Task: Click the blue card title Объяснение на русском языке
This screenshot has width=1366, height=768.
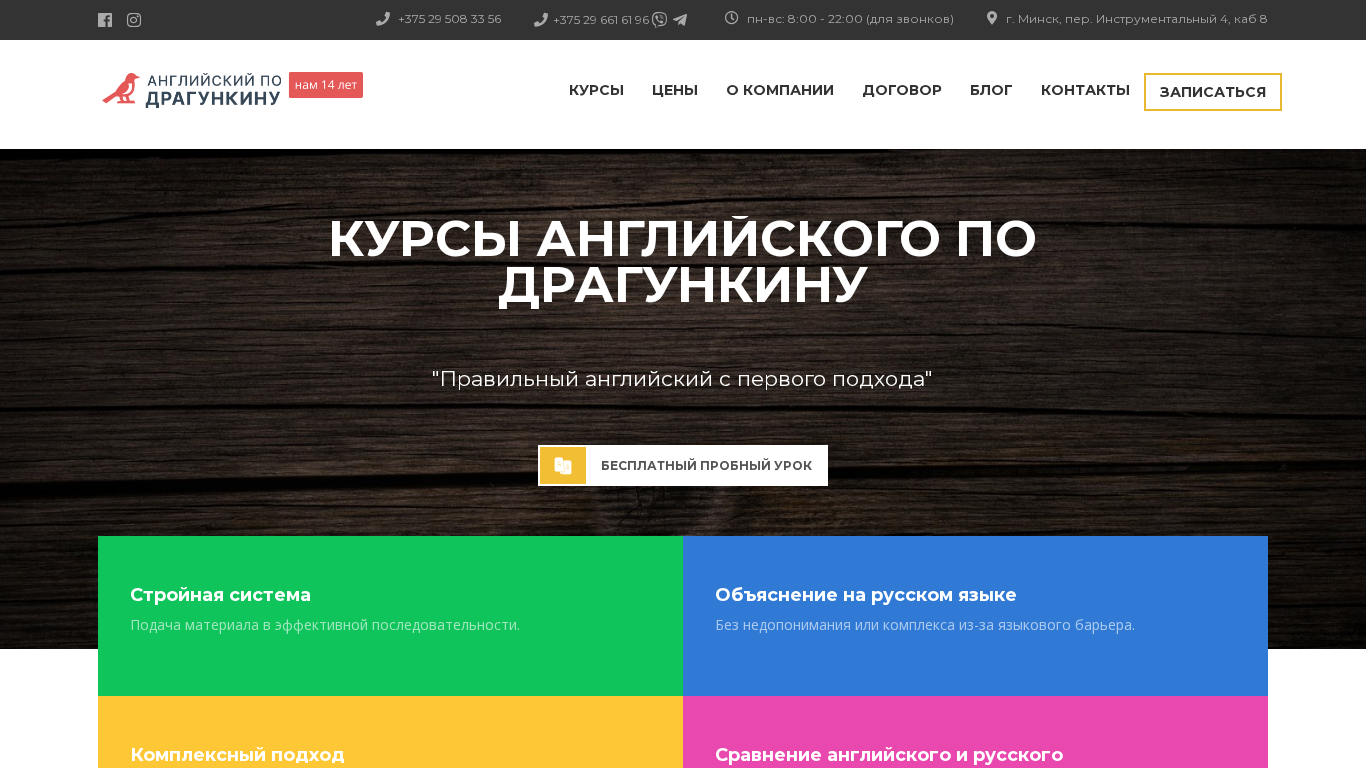Action: tap(866, 595)
